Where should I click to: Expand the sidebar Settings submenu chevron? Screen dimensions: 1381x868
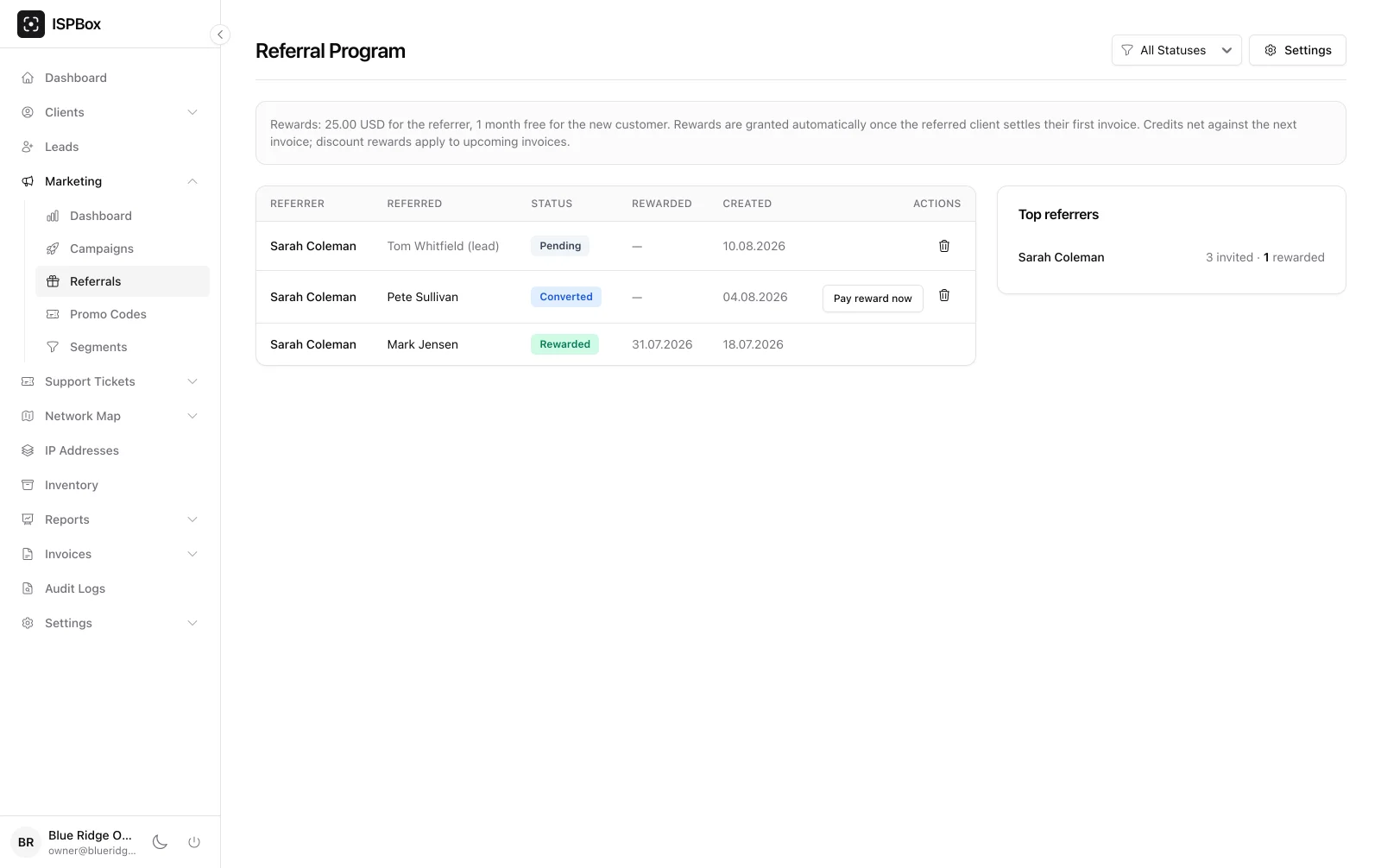[x=192, y=623]
